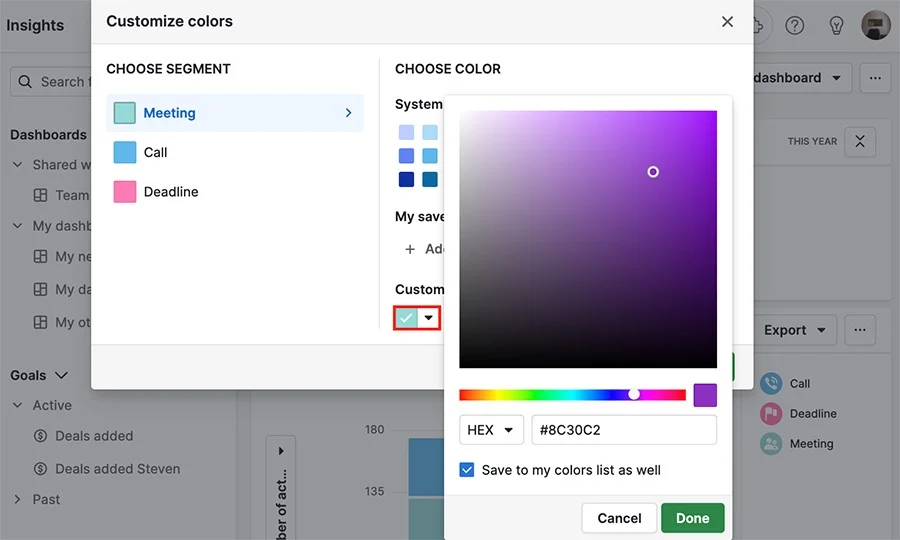Click the Call phone icon in legend
Screen dimensions: 900x540
point(771,383)
